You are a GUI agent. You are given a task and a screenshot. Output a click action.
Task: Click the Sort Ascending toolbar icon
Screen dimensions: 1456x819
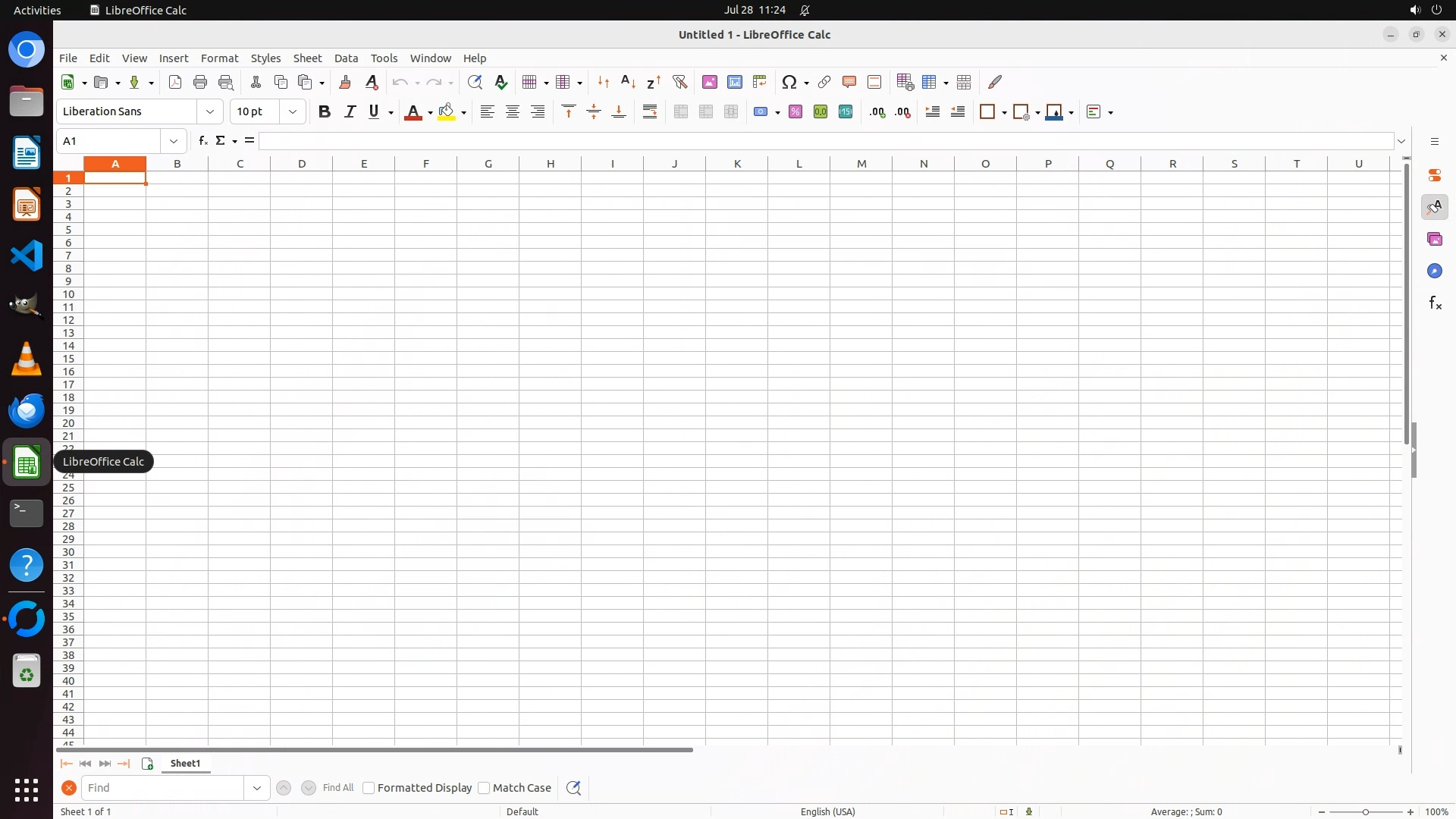pos(628,82)
